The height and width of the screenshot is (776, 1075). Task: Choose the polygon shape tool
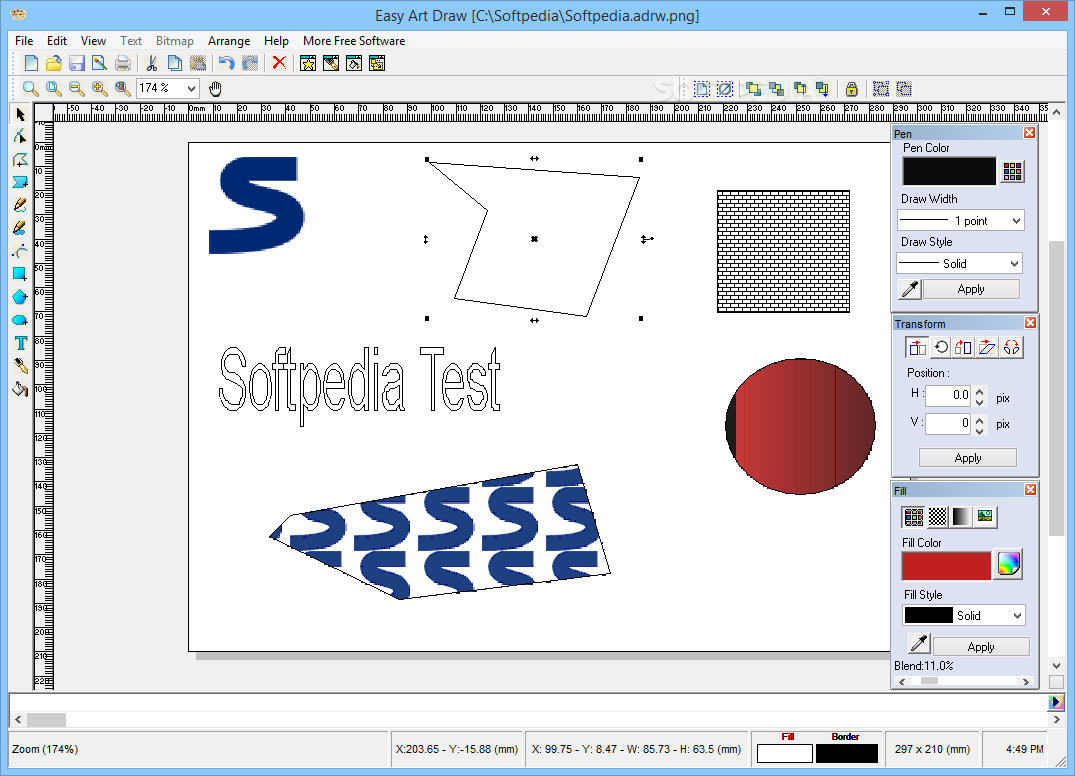click(x=20, y=297)
